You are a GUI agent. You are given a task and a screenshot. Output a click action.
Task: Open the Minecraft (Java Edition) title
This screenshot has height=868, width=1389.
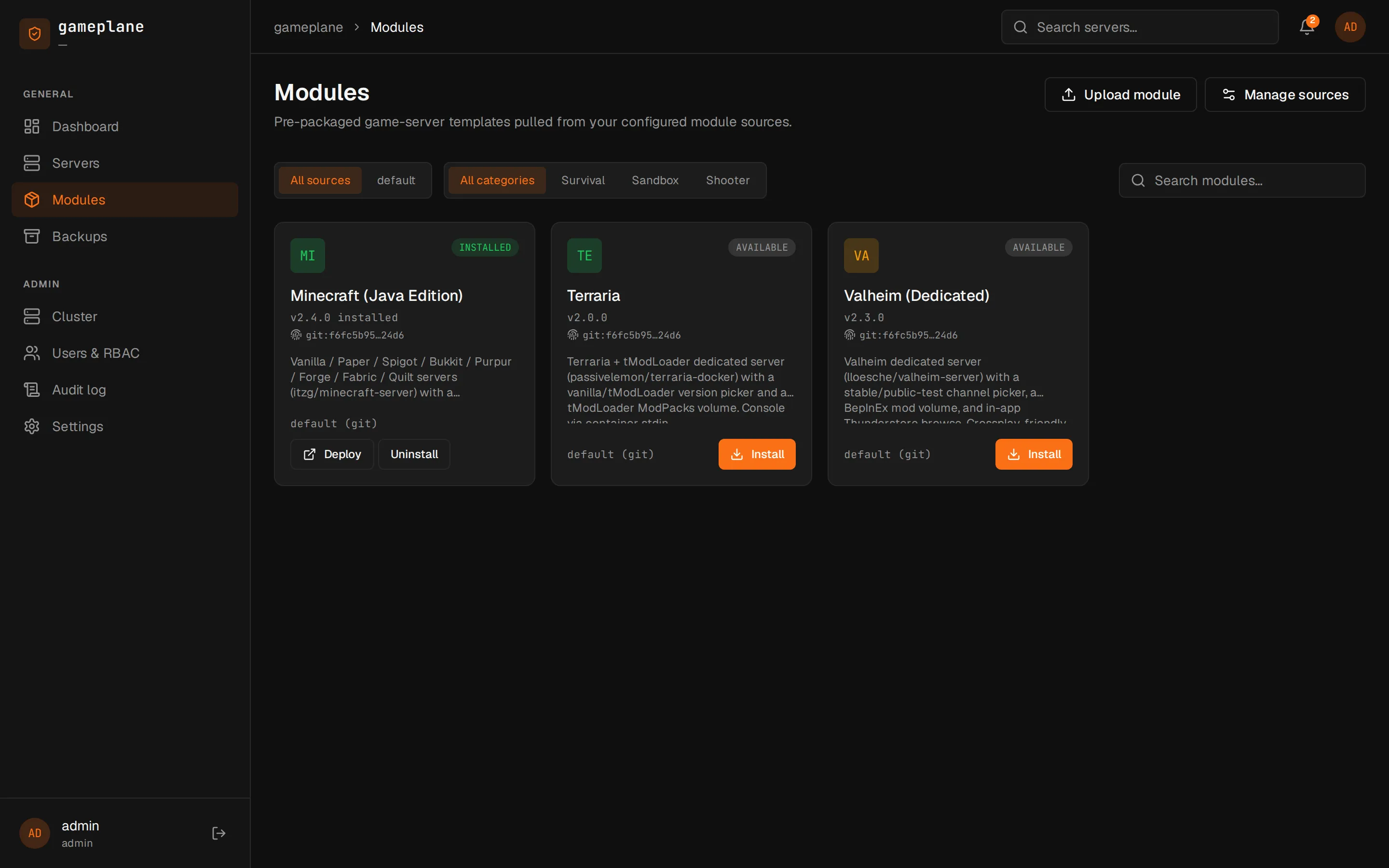[377, 296]
